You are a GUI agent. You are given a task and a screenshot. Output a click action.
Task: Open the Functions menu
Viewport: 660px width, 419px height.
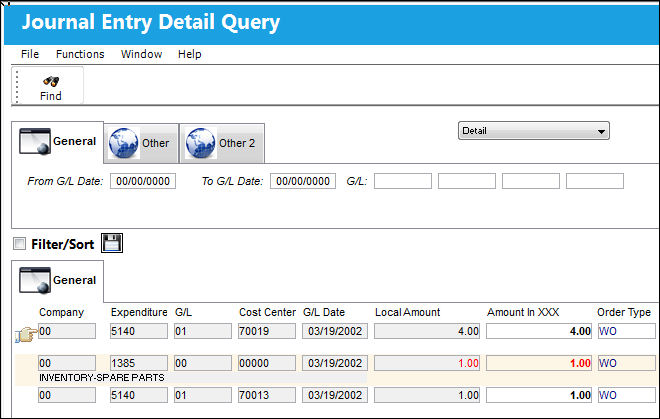[x=80, y=54]
